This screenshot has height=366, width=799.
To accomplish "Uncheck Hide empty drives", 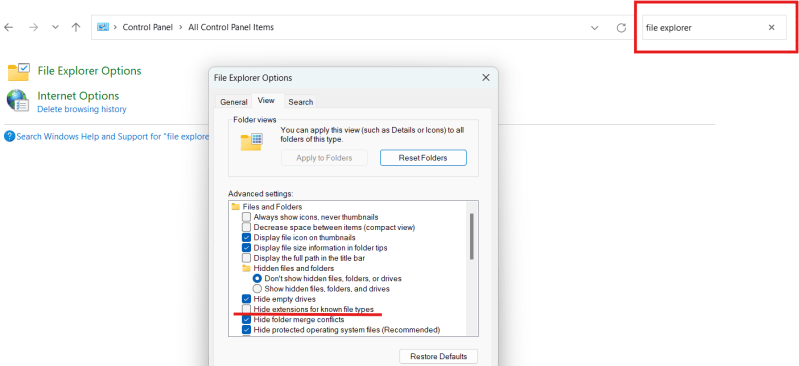I will [247, 299].
